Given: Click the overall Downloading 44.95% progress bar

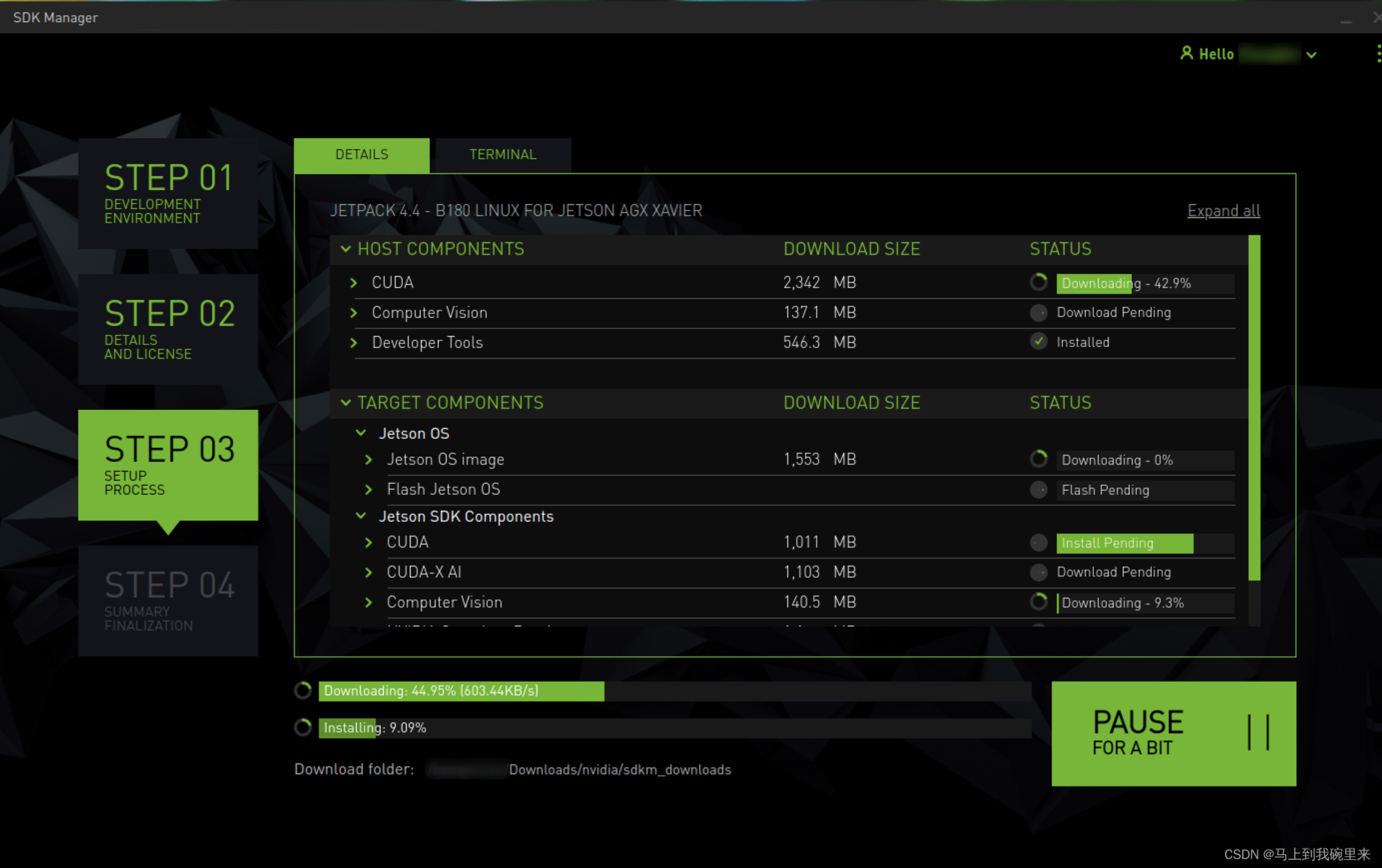Looking at the screenshot, I should tap(674, 691).
